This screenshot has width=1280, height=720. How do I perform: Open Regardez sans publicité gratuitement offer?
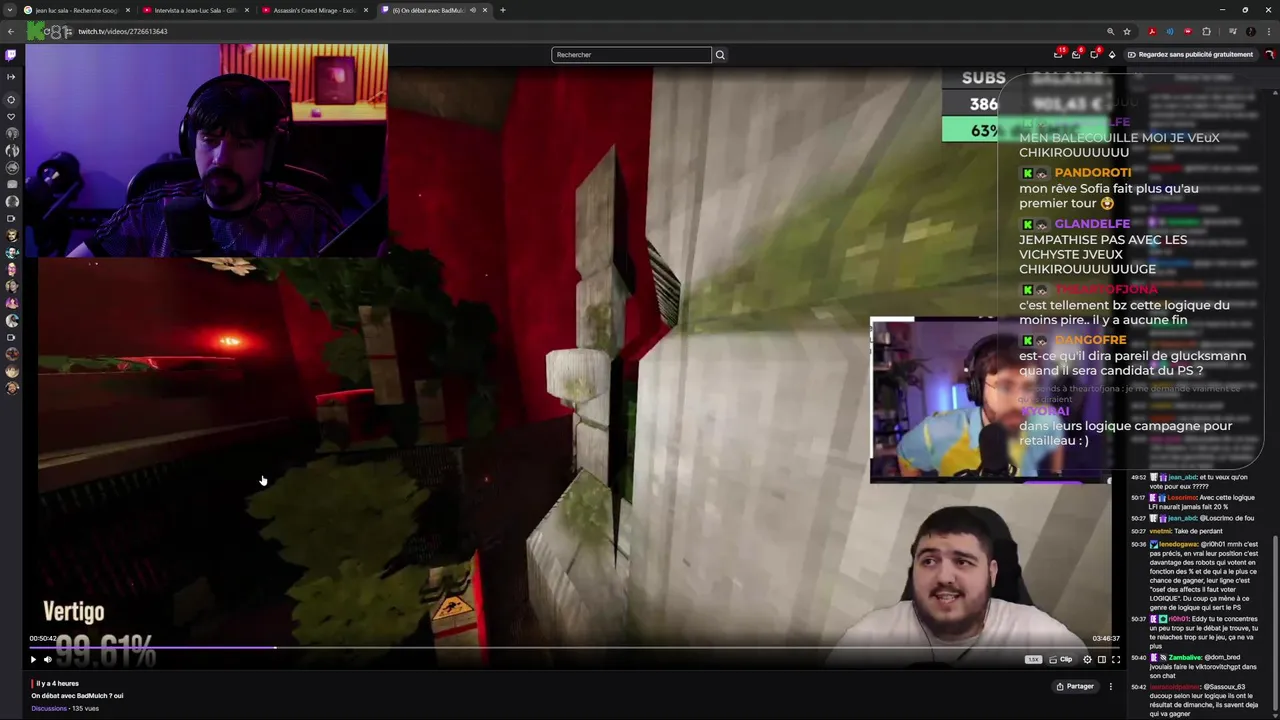[1190, 55]
